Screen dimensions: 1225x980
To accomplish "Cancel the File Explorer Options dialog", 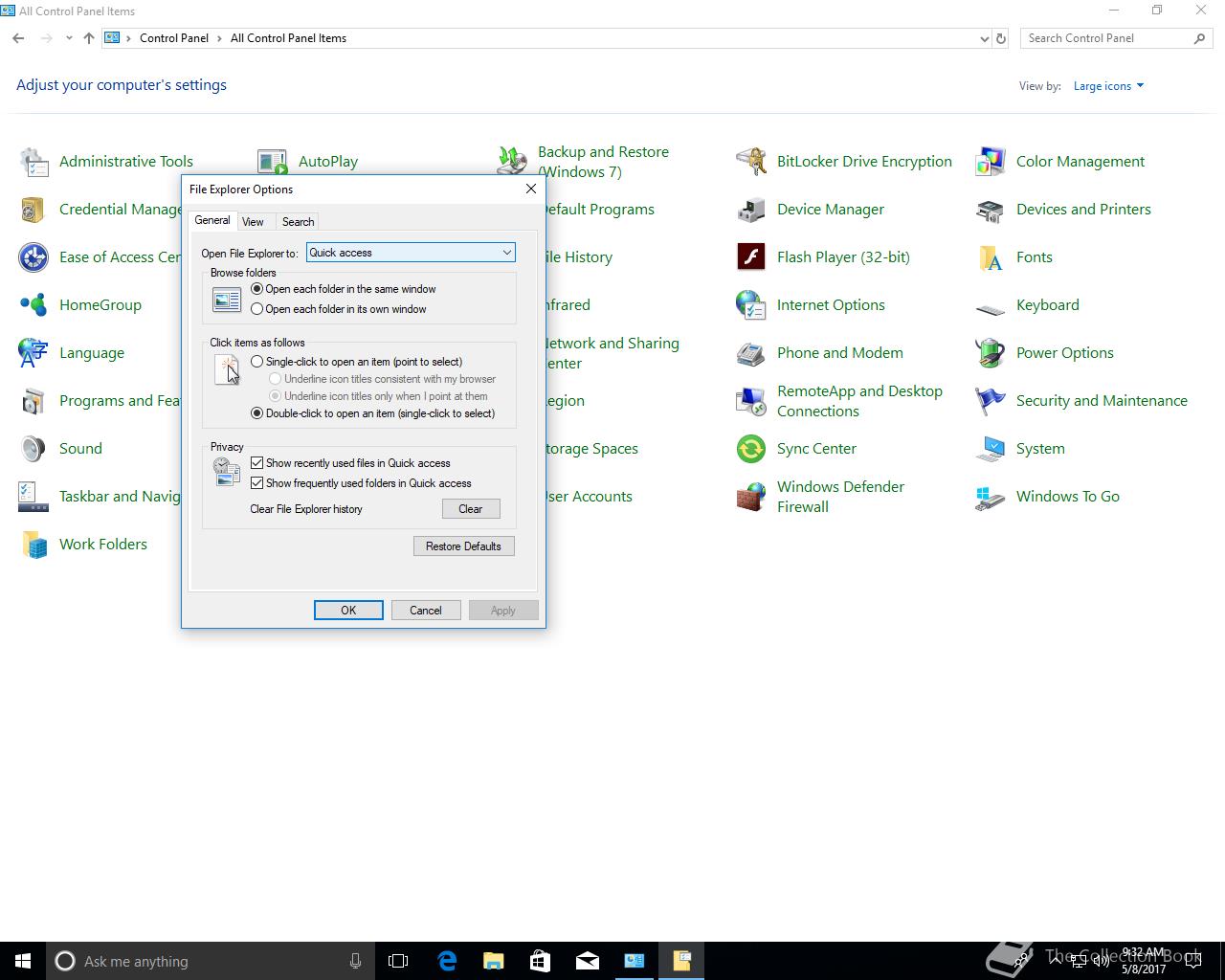I will pyautogui.click(x=426, y=611).
